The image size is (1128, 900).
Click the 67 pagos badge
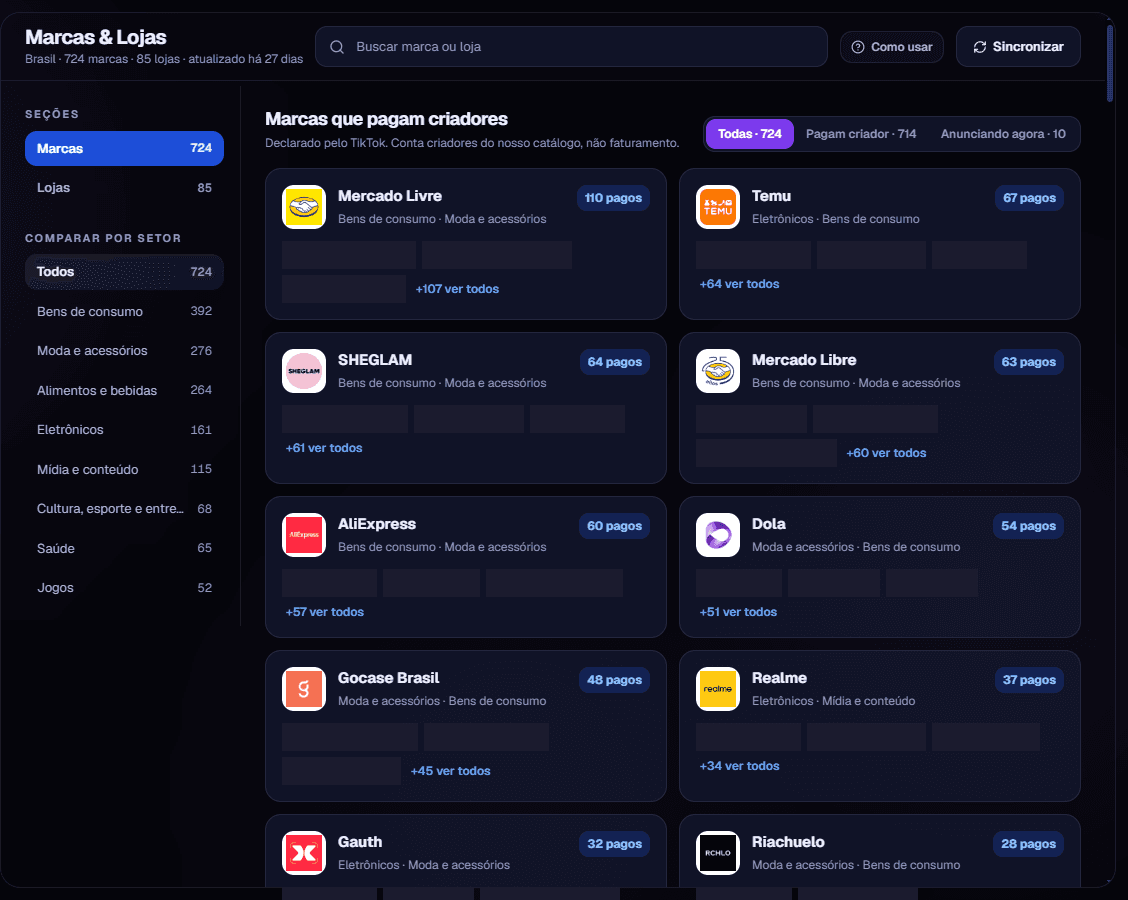[1029, 198]
